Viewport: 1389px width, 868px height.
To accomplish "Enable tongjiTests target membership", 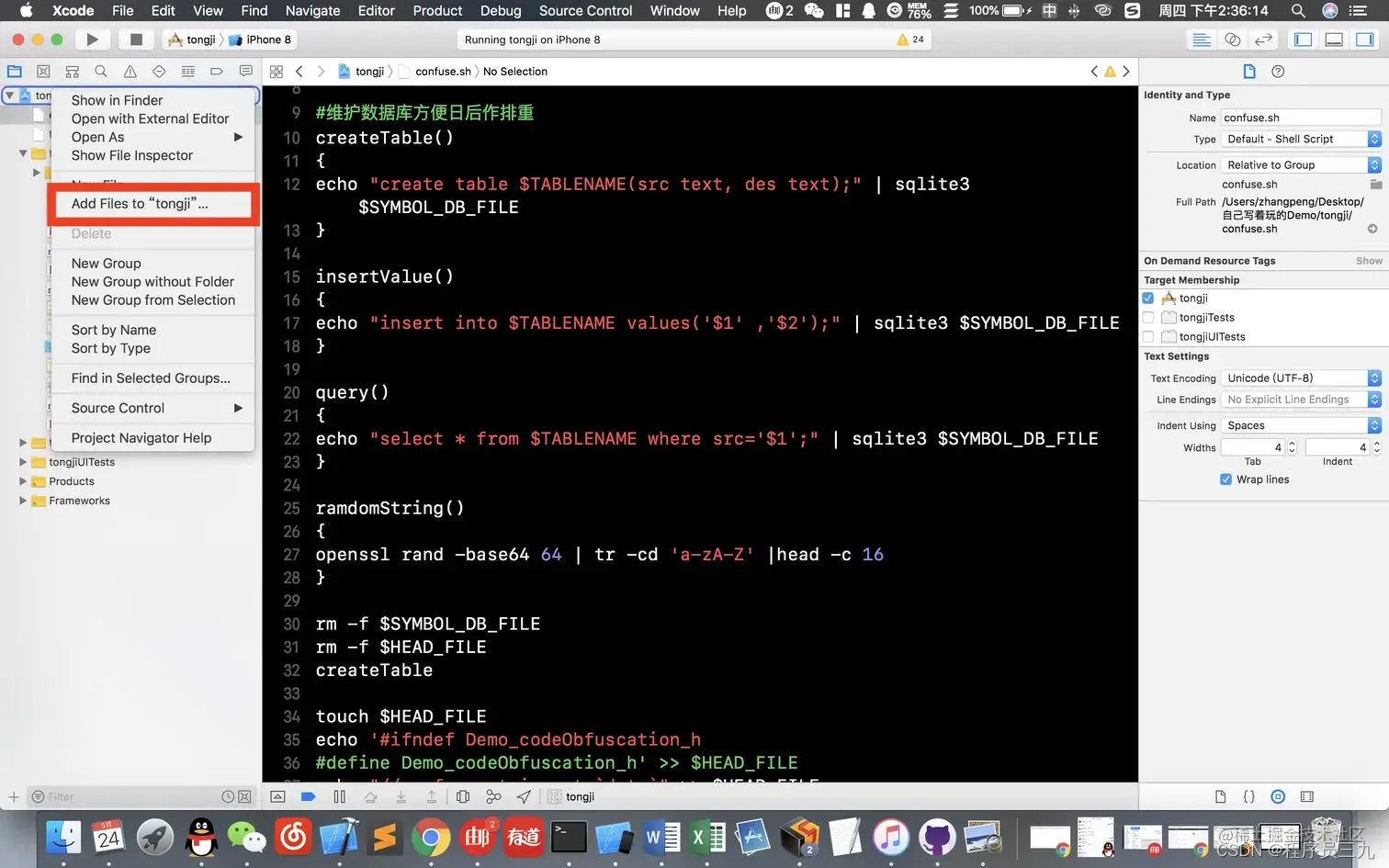I will coord(1148,318).
